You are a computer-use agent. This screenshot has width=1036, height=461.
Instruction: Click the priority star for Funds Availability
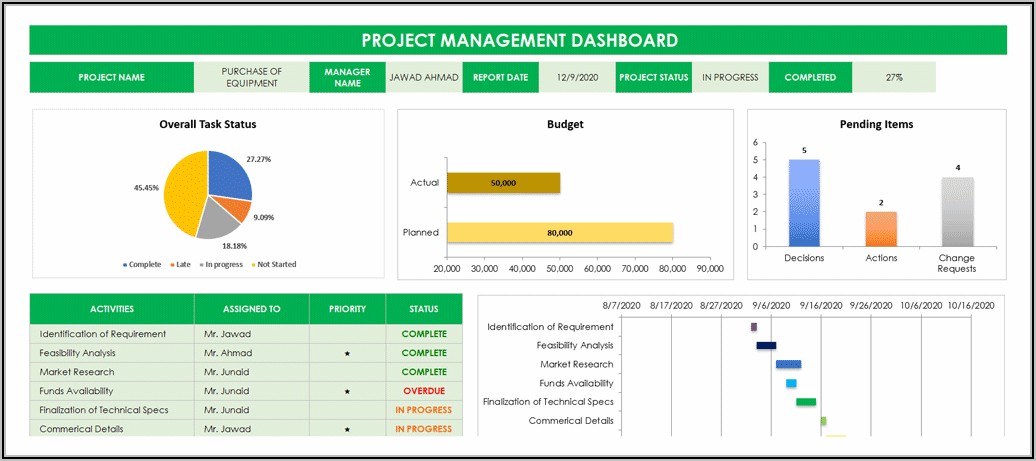click(x=347, y=391)
